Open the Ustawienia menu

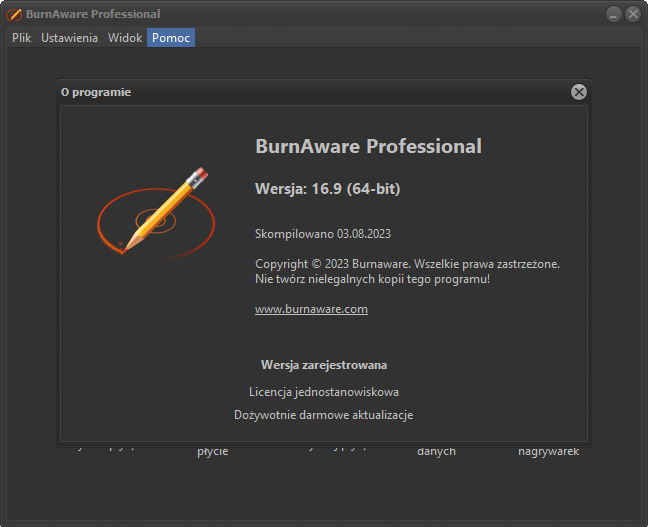coord(69,38)
